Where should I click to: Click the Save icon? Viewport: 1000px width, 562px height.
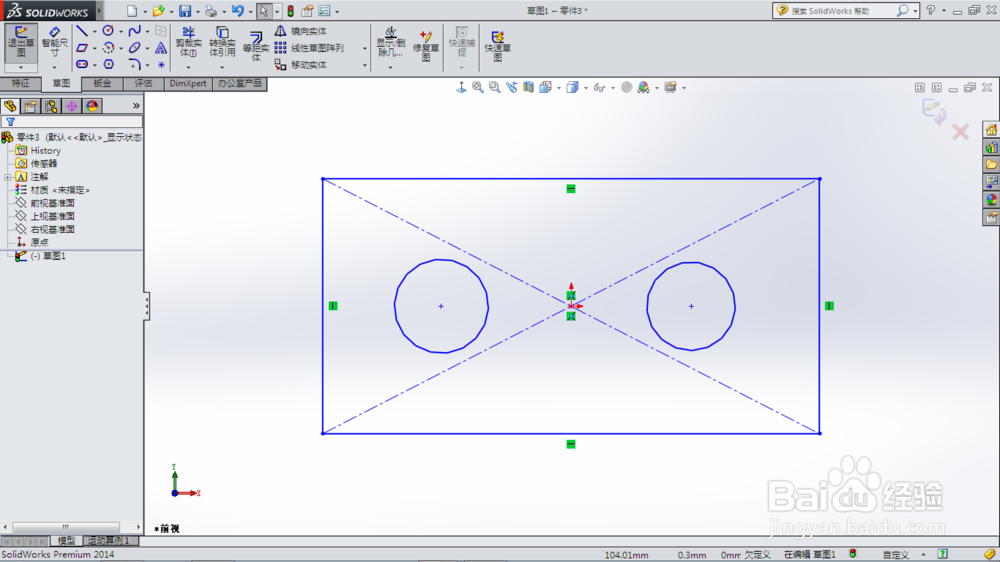point(185,11)
